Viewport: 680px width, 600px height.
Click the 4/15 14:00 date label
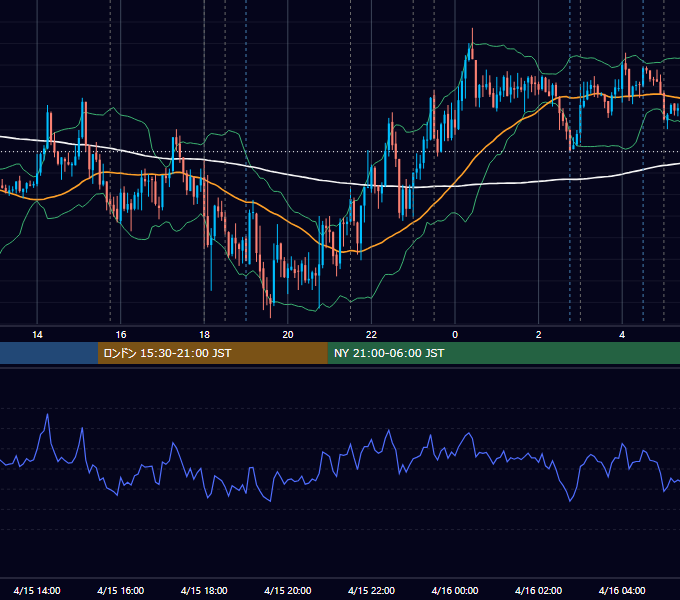[37, 590]
